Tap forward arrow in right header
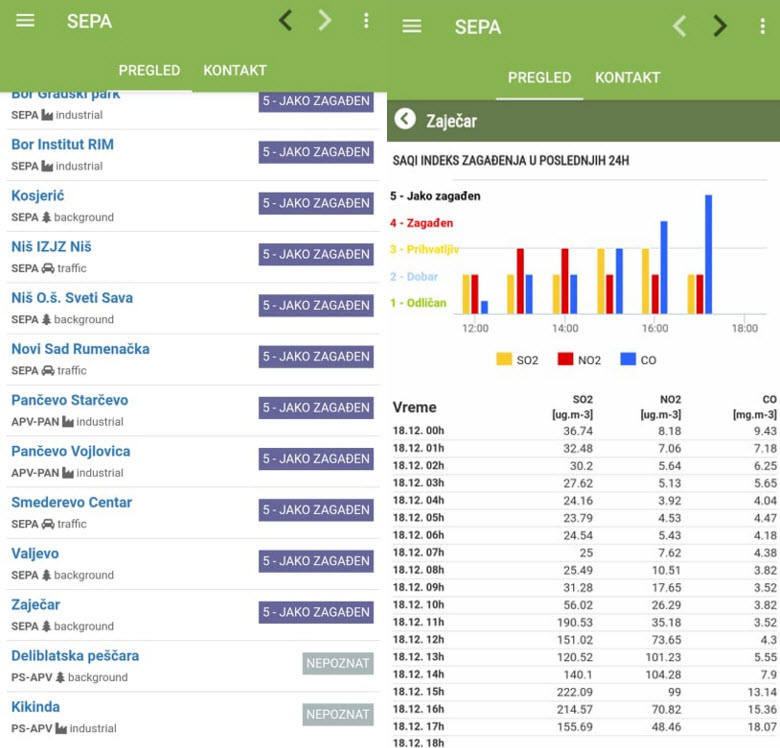 [x=720, y=26]
